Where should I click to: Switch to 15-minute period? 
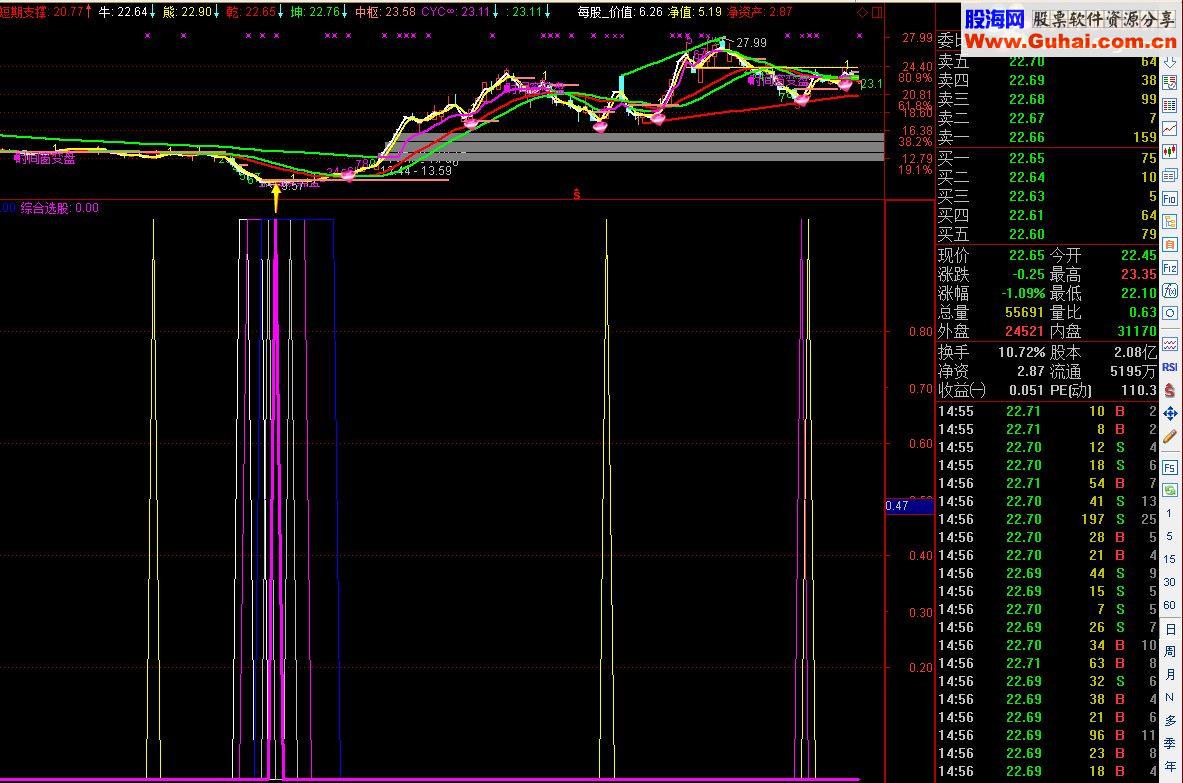pos(1169,559)
